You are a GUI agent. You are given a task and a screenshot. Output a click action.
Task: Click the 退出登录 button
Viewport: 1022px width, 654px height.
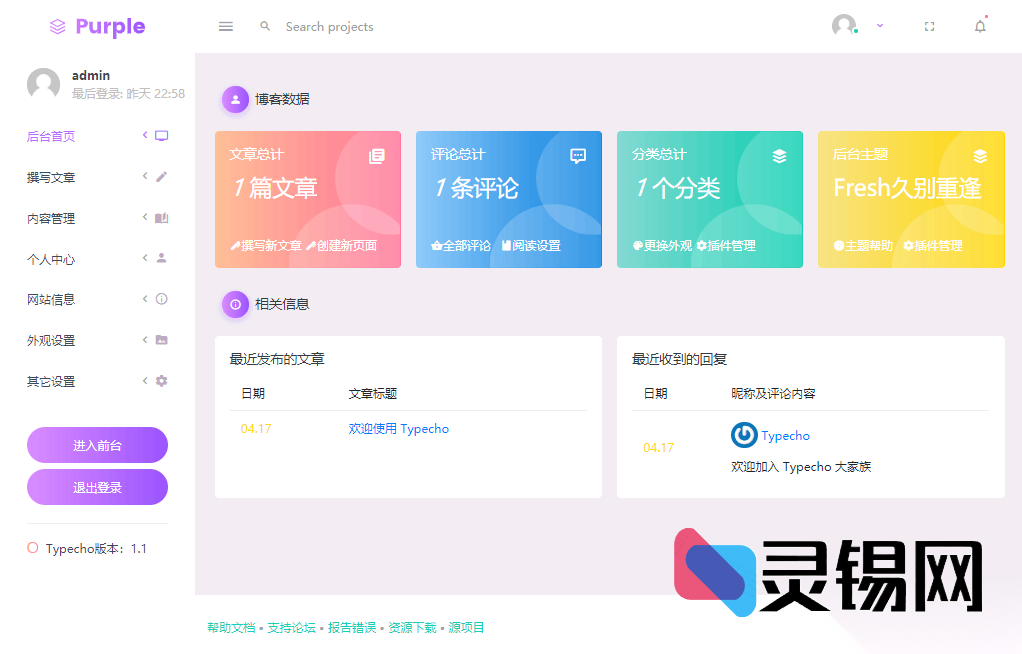pos(97,487)
